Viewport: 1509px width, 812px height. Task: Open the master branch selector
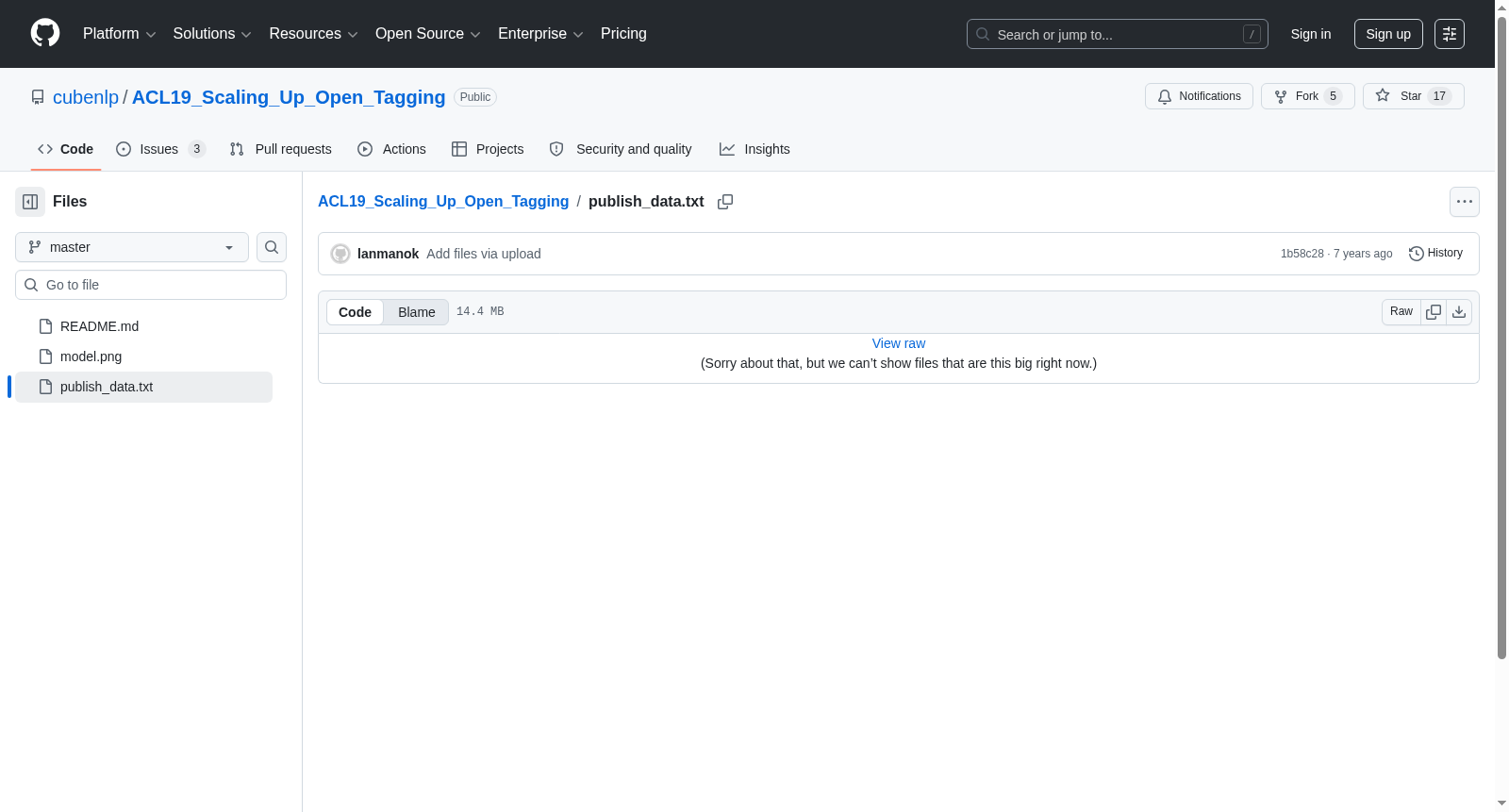[132, 247]
